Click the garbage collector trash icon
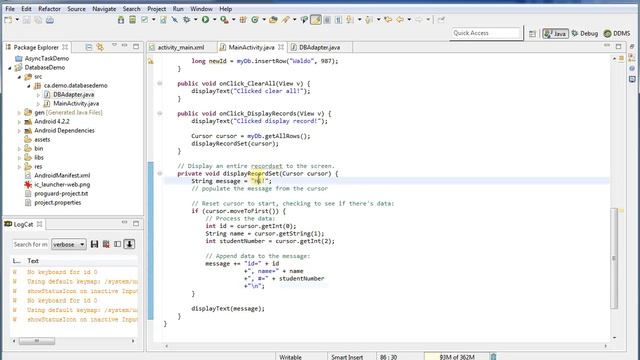The width and height of the screenshot is (640, 360). tap(493, 357)
